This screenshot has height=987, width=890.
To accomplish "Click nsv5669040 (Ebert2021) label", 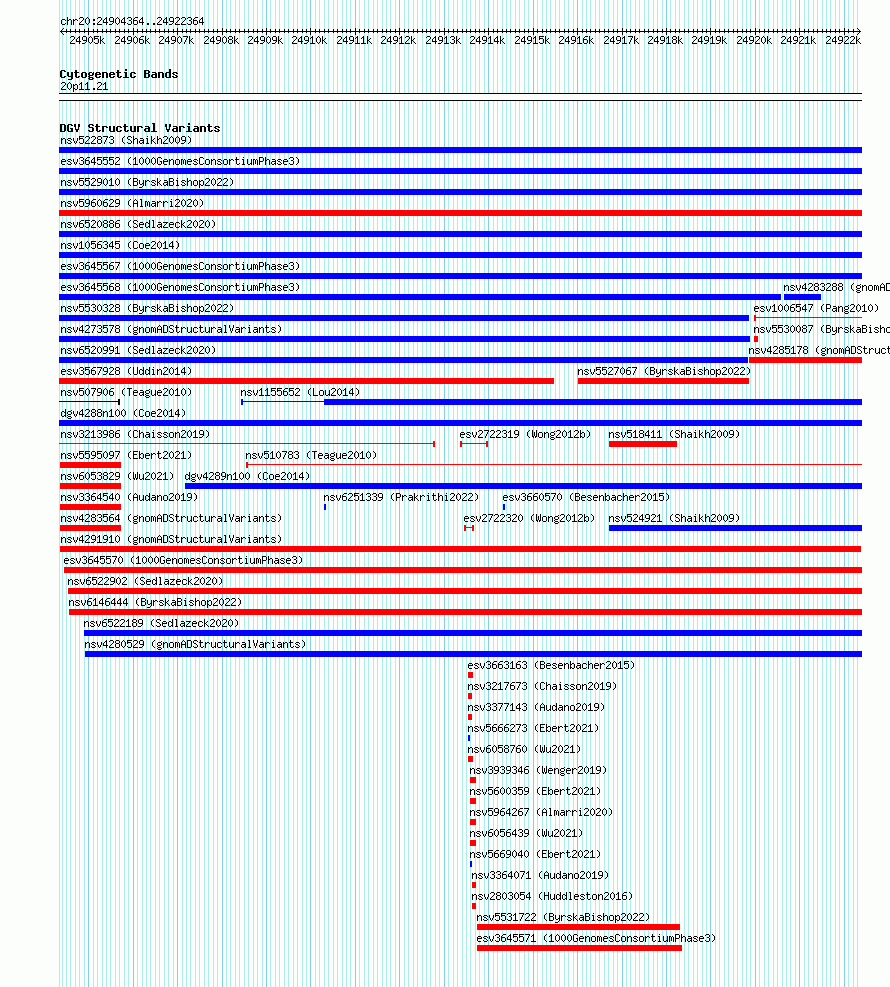I will pos(535,854).
